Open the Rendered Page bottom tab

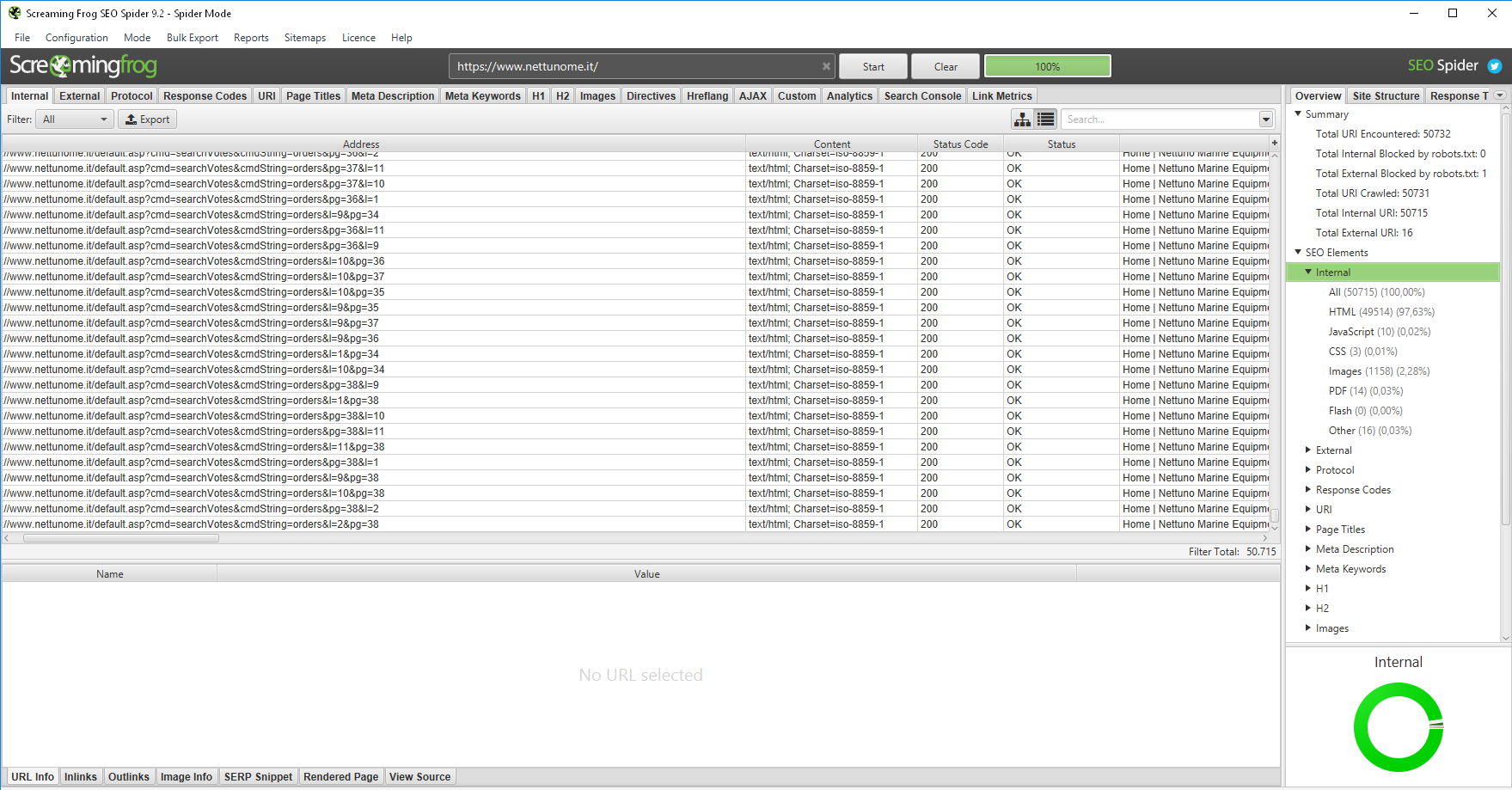pos(340,776)
